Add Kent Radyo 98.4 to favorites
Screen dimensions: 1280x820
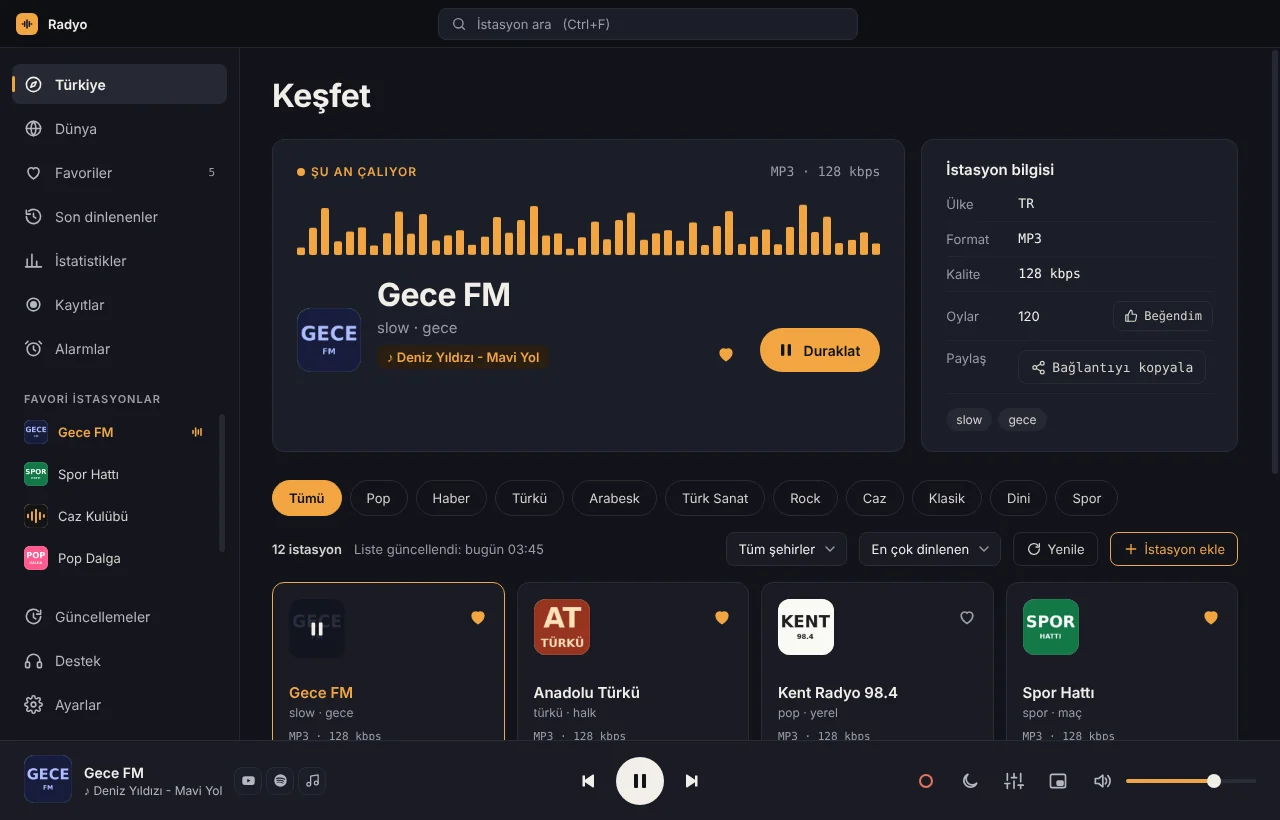(x=967, y=618)
